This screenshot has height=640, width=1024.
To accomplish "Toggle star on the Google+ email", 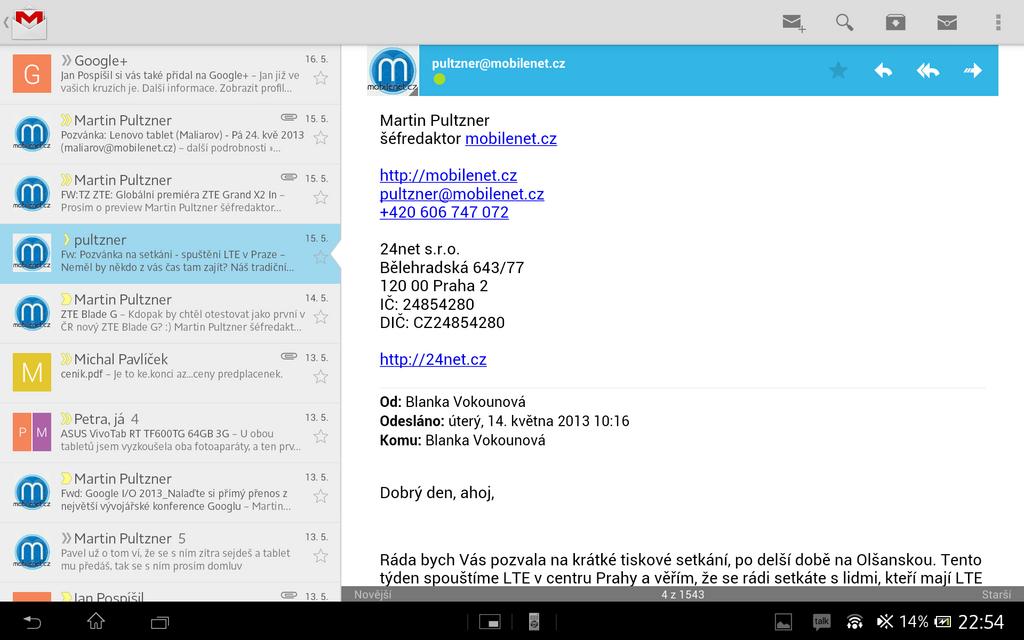I will pos(320,78).
